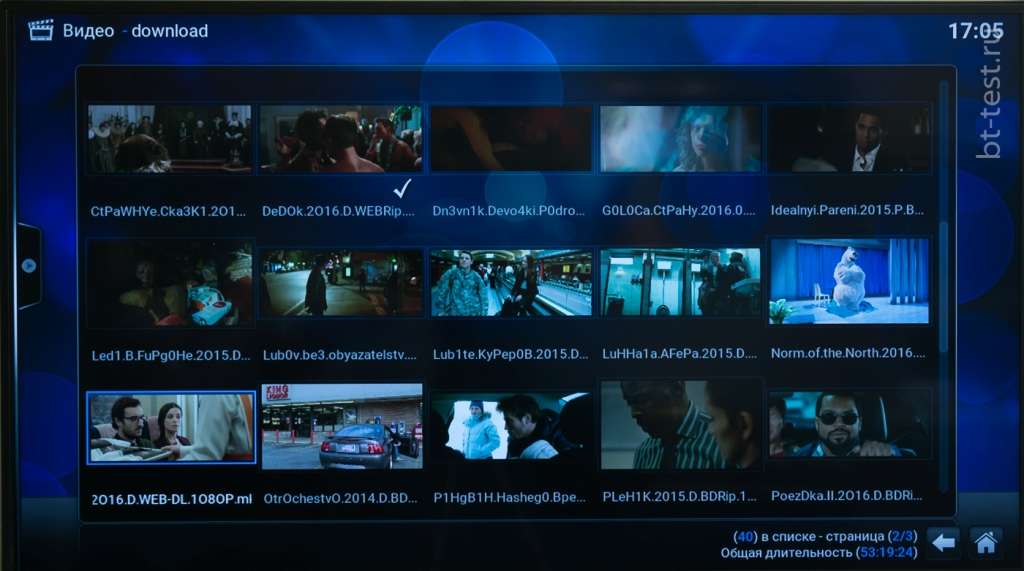Play Dn3vn1k.Devo4ki video
Viewport: 1024px width, 571px height.
pos(510,138)
